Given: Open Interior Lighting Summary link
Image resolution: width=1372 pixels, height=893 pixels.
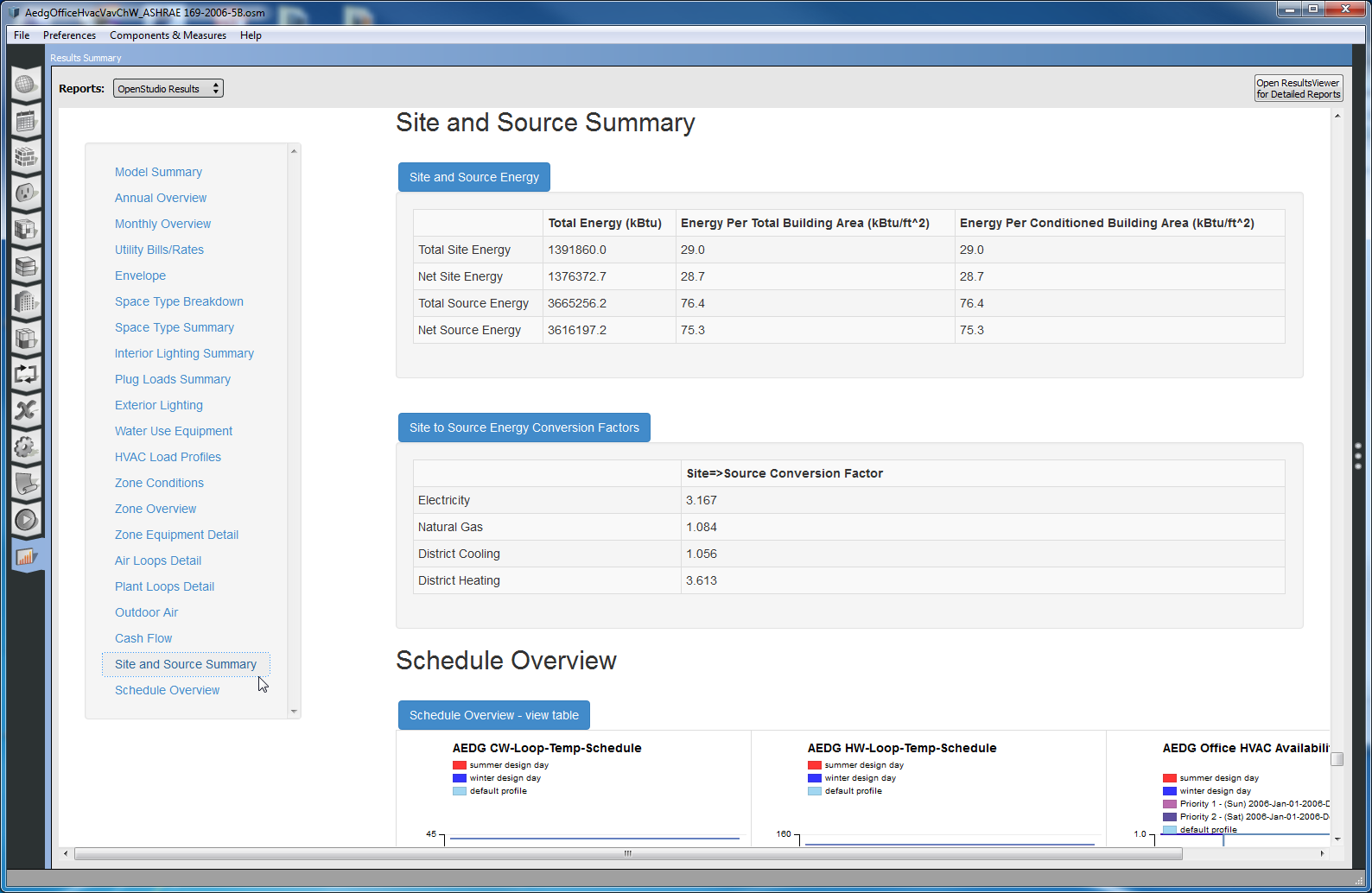Looking at the screenshot, I should point(184,353).
